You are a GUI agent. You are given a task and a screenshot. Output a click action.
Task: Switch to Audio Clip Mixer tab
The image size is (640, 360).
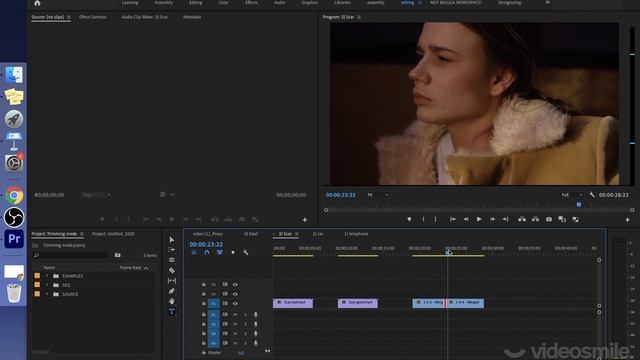point(144,17)
